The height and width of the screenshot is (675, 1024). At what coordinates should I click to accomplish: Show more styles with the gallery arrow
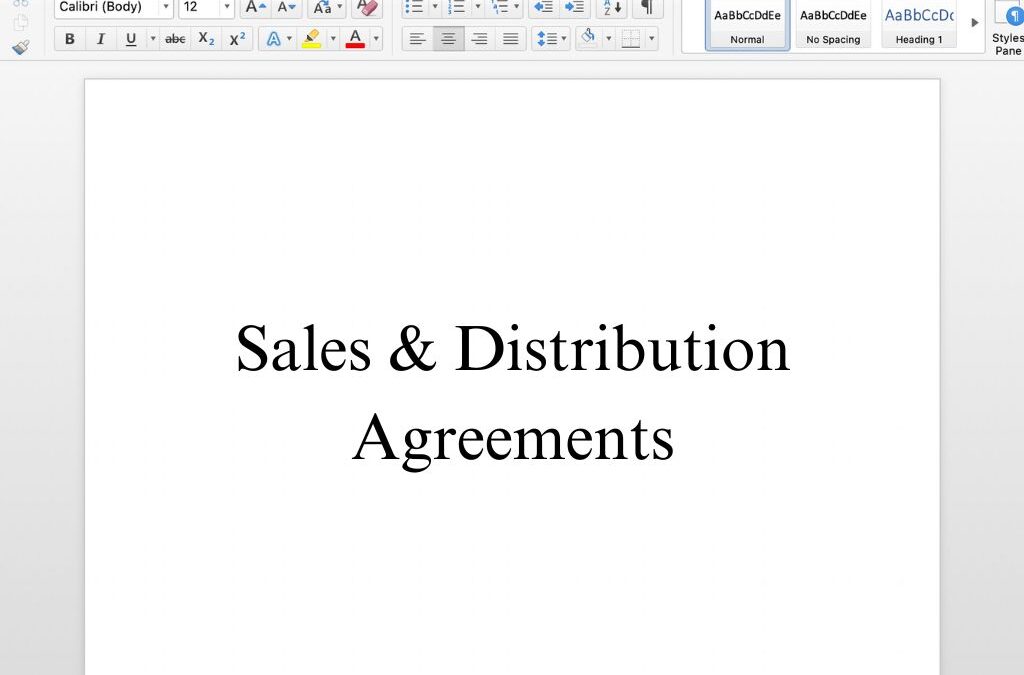click(x=974, y=23)
